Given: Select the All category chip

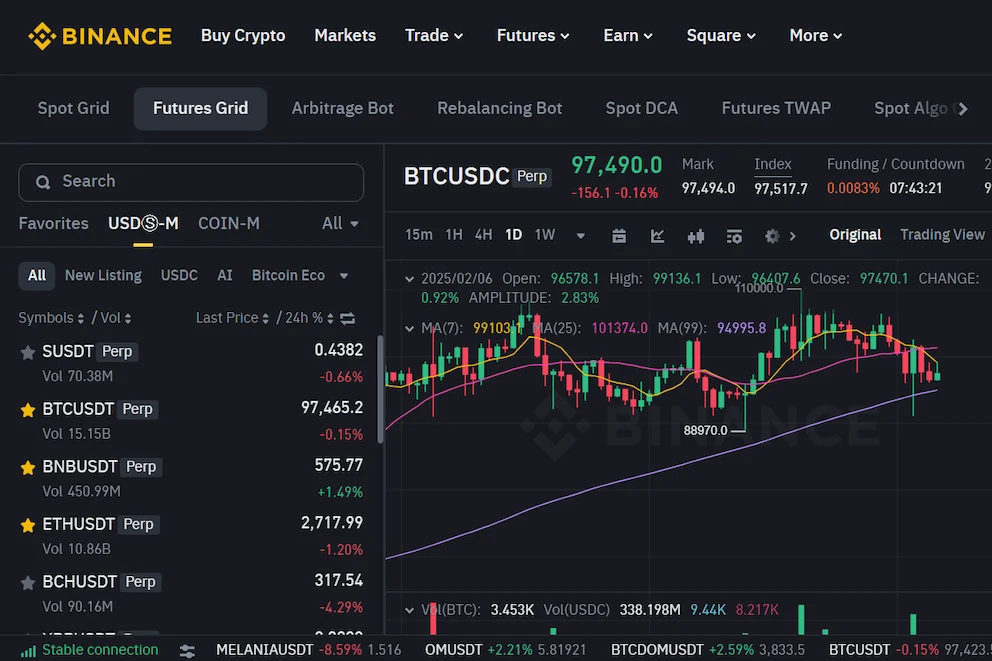Looking at the screenshot, I should (37, 276).
